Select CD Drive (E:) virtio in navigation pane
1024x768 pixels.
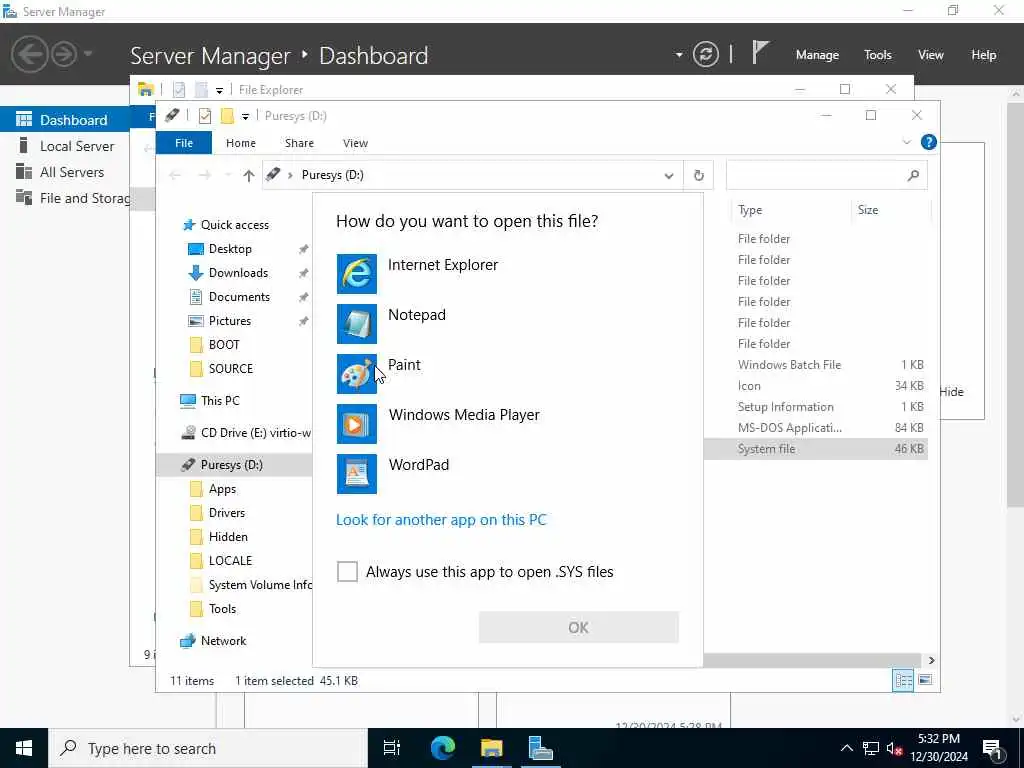click(x=255, y=432)
